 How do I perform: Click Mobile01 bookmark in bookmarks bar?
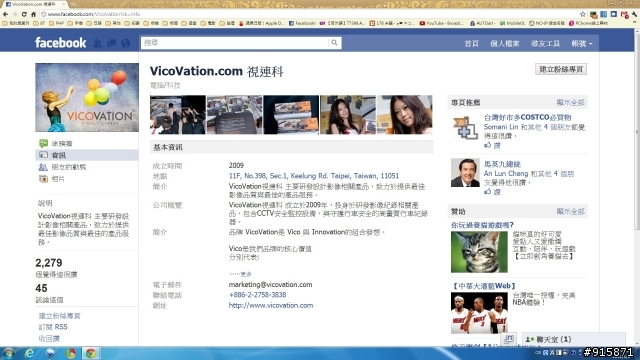(512, 23)
